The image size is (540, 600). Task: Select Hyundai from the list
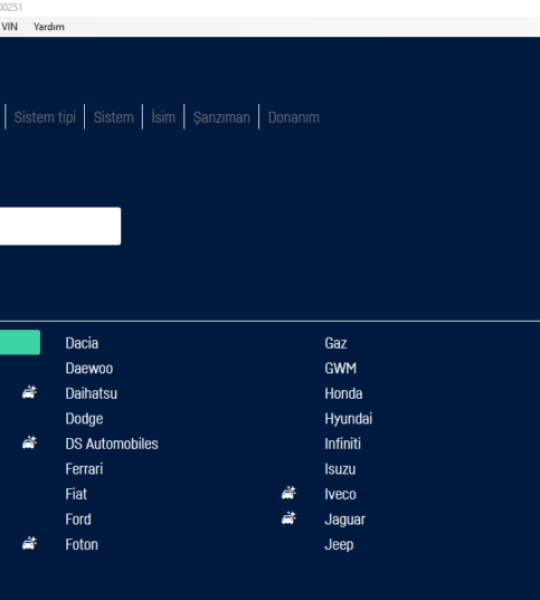click(x=349, y=419)
